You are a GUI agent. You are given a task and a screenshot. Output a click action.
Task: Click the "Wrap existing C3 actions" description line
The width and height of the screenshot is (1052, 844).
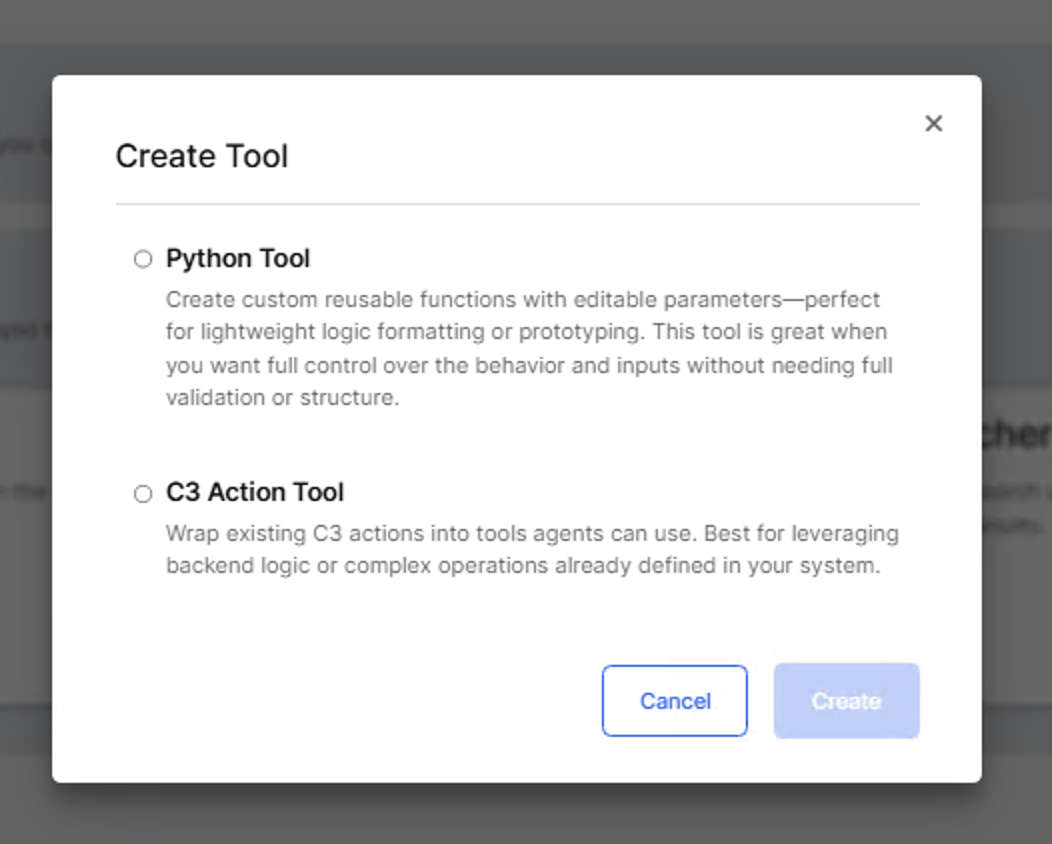(x=532, y=533)
